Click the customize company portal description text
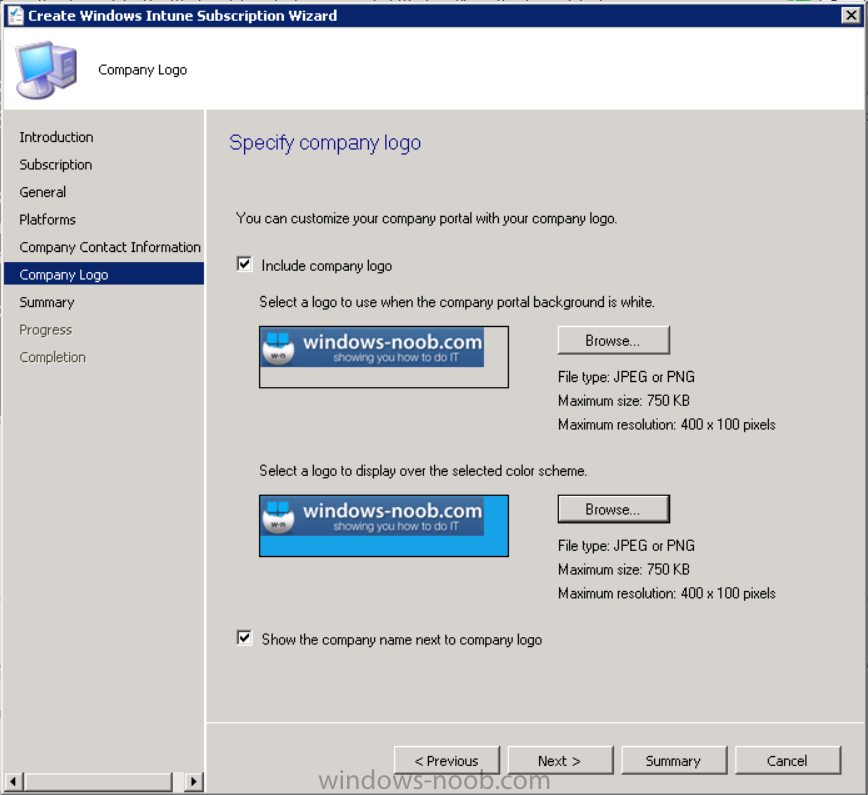The image size is (868, 795). coord(426,219)
